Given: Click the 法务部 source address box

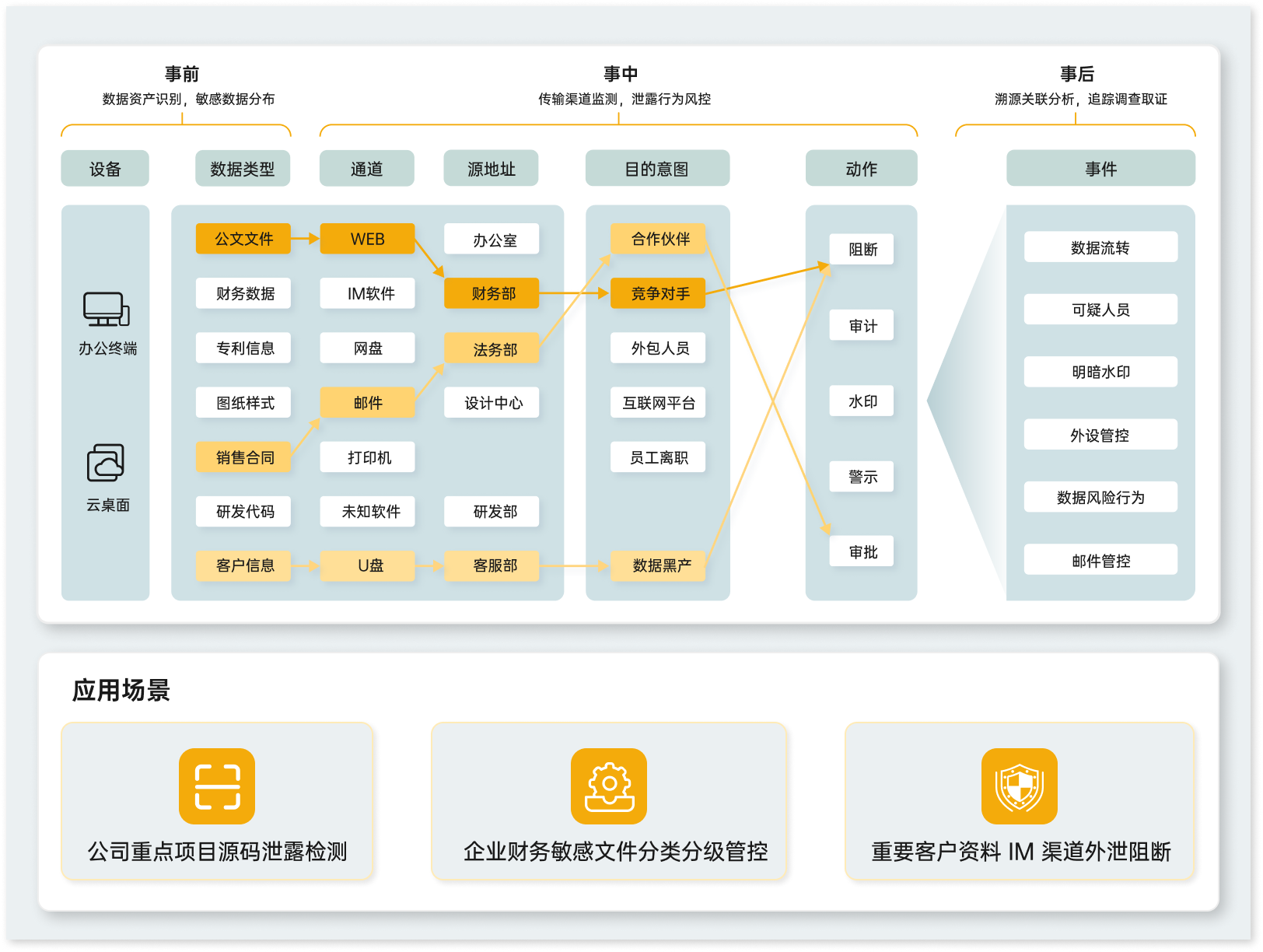Looking at the screenshot, I should pyautogui.click(x=492, y=348).
